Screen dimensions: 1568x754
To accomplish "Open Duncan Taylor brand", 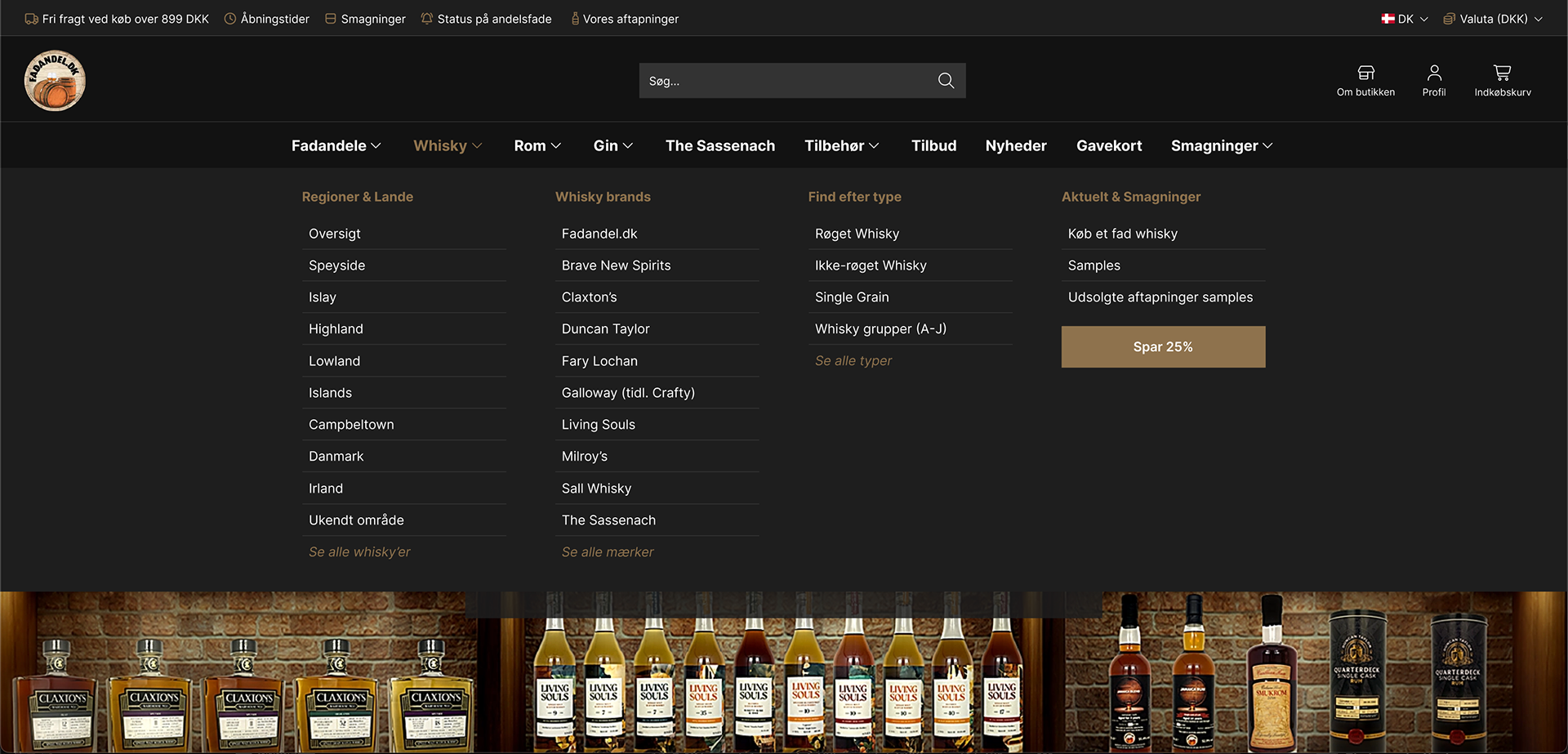I will 657,329.
